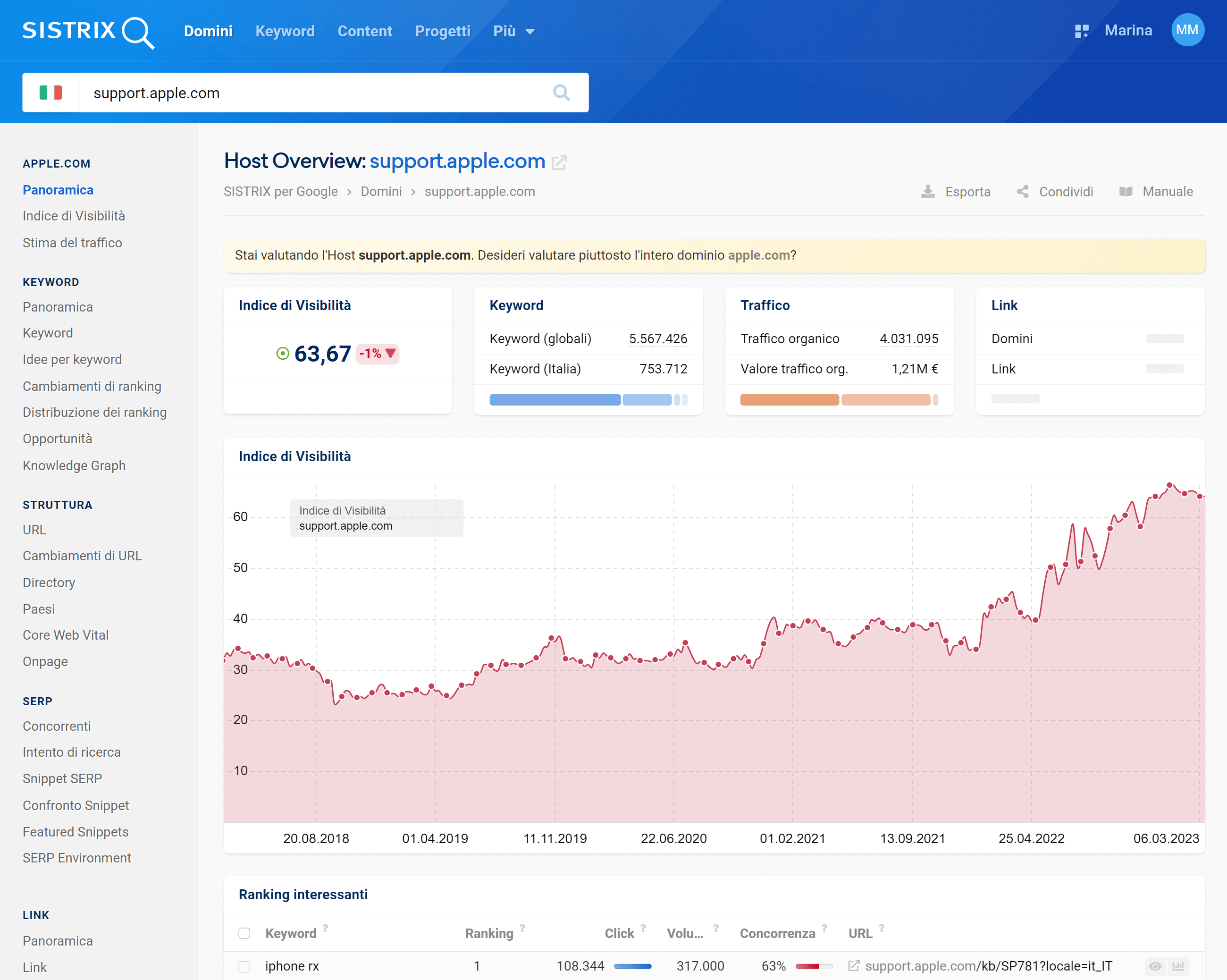Screen dimensions: 1227x980
Task: Open Cambiamenti di ranking in sidebar
Action: tap(92, 386)
